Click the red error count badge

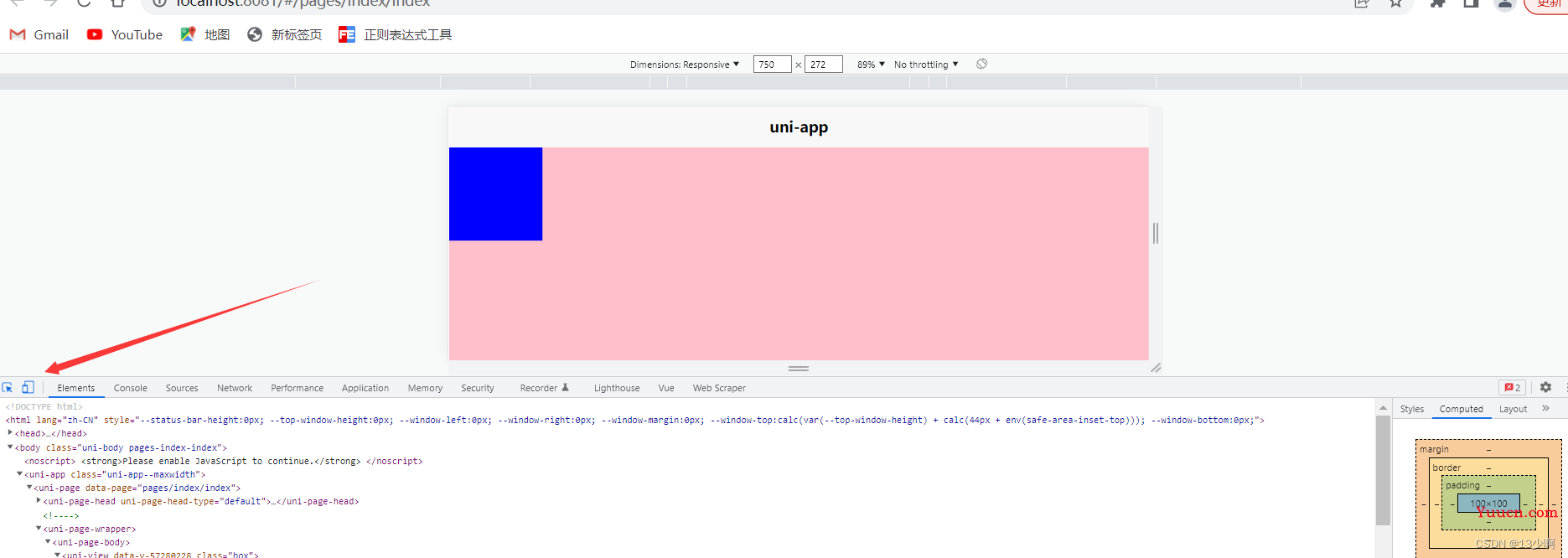1512,387
